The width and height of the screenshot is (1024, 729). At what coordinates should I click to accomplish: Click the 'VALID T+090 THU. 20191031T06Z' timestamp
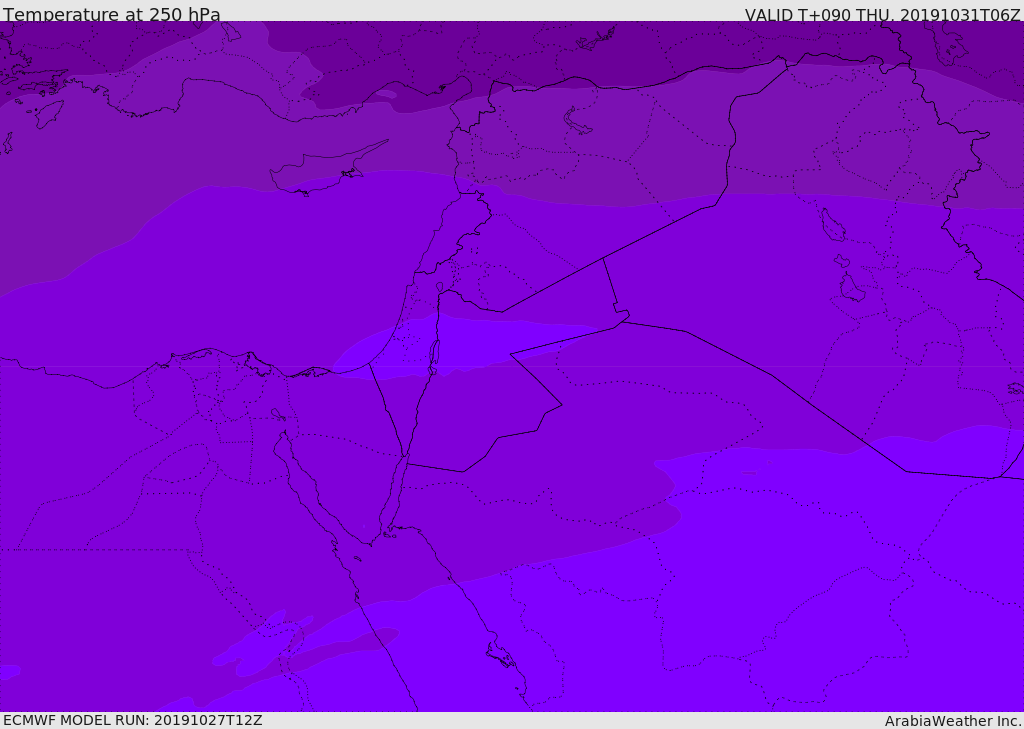click(882, 15)
